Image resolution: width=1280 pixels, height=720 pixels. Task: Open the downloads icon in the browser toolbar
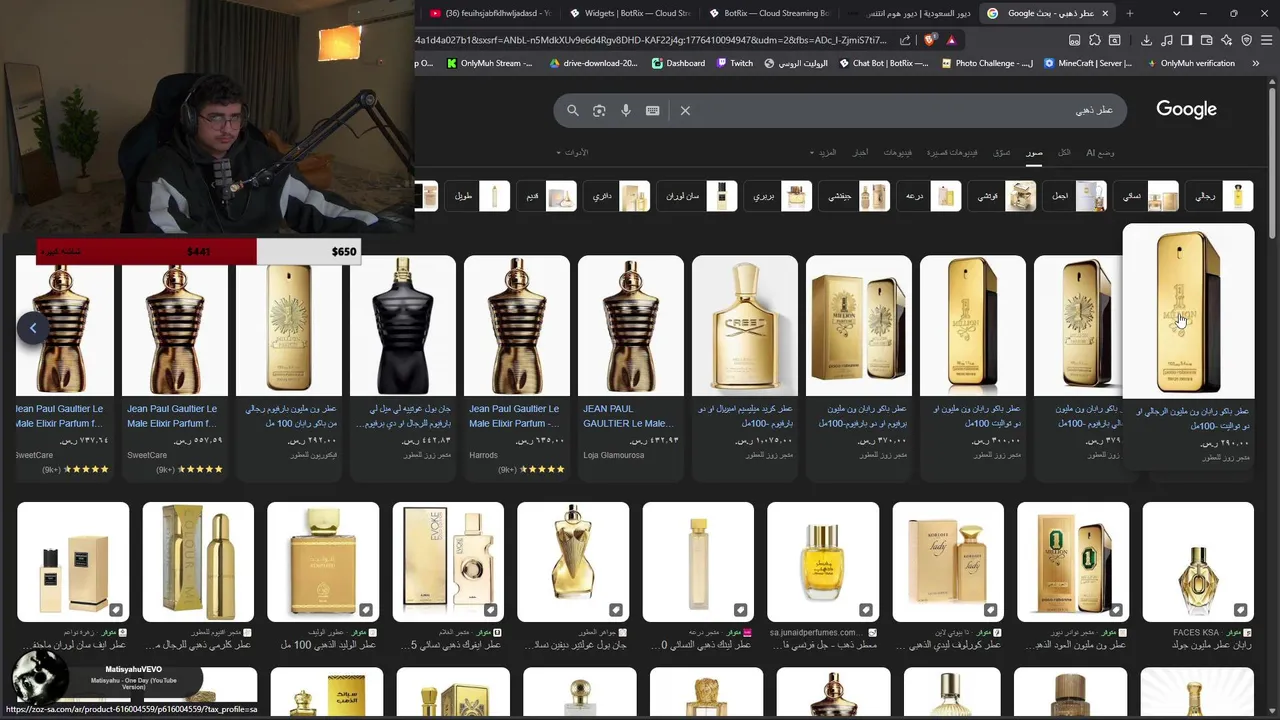click(1146, 40)
